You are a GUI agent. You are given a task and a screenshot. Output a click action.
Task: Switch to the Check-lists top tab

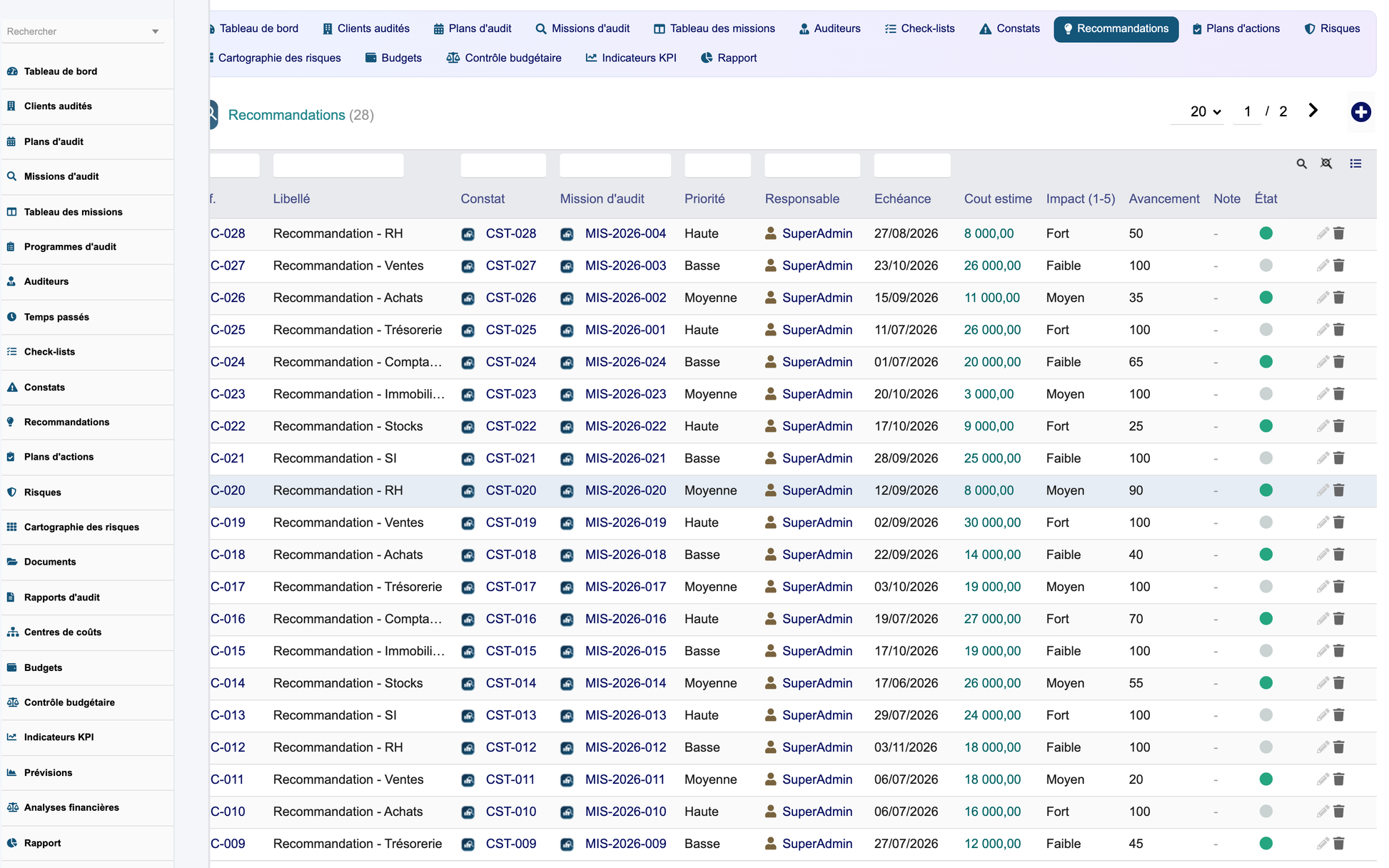[919, 29]
